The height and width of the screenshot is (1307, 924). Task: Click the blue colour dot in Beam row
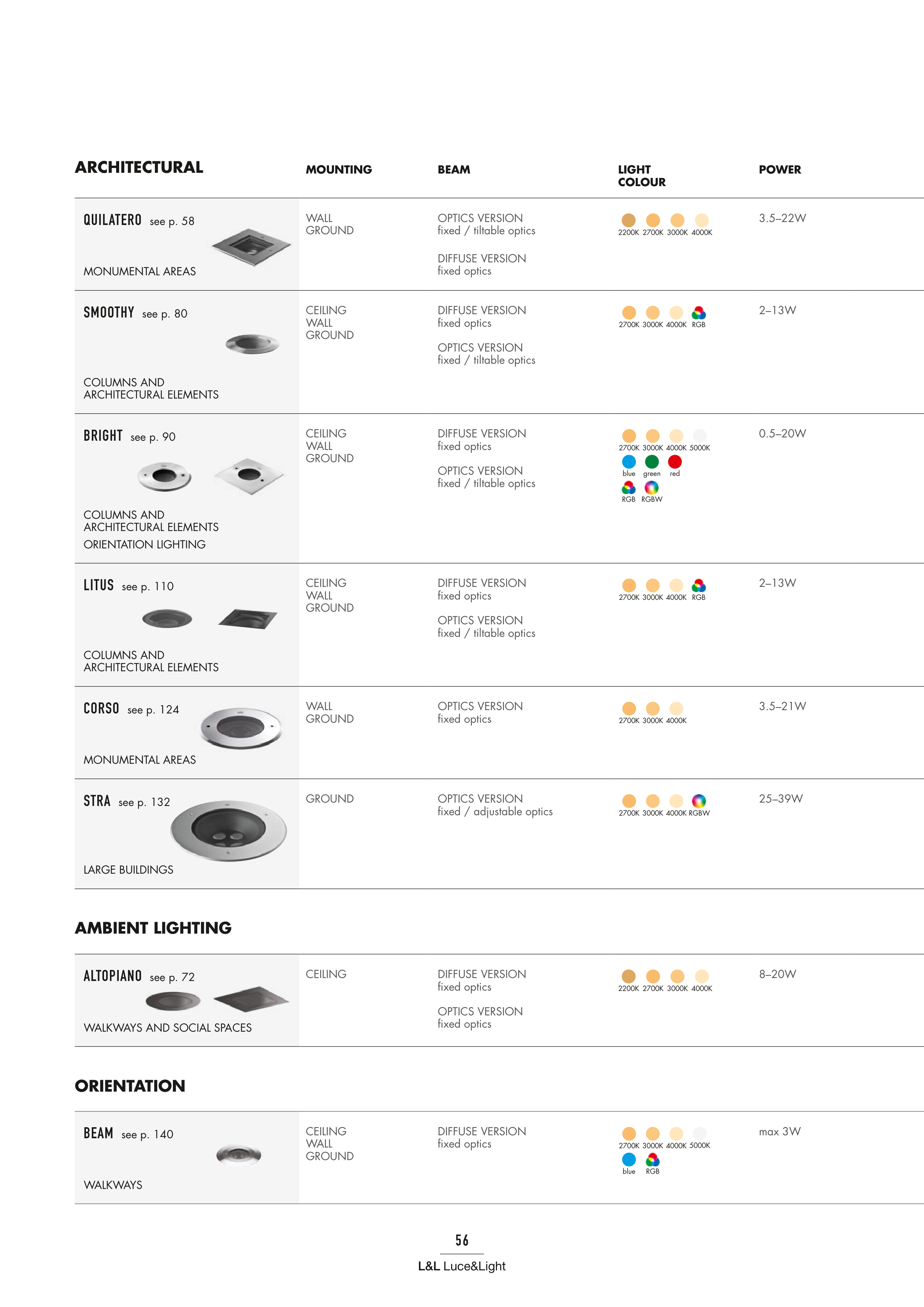coord(629,1160)
